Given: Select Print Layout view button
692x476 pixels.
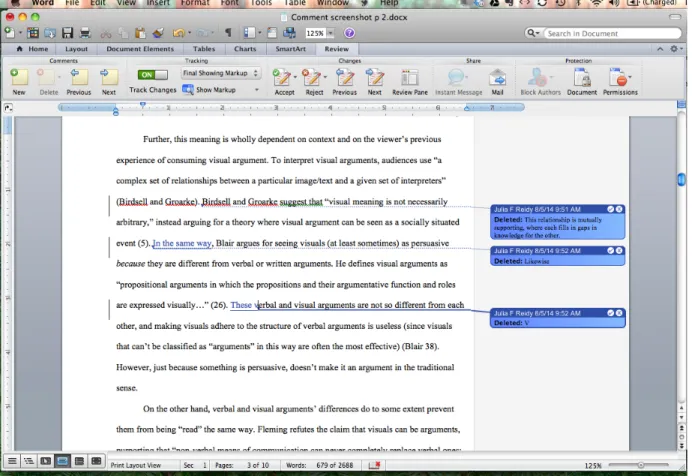Looking at the screenshot, I should coord(62,461).
